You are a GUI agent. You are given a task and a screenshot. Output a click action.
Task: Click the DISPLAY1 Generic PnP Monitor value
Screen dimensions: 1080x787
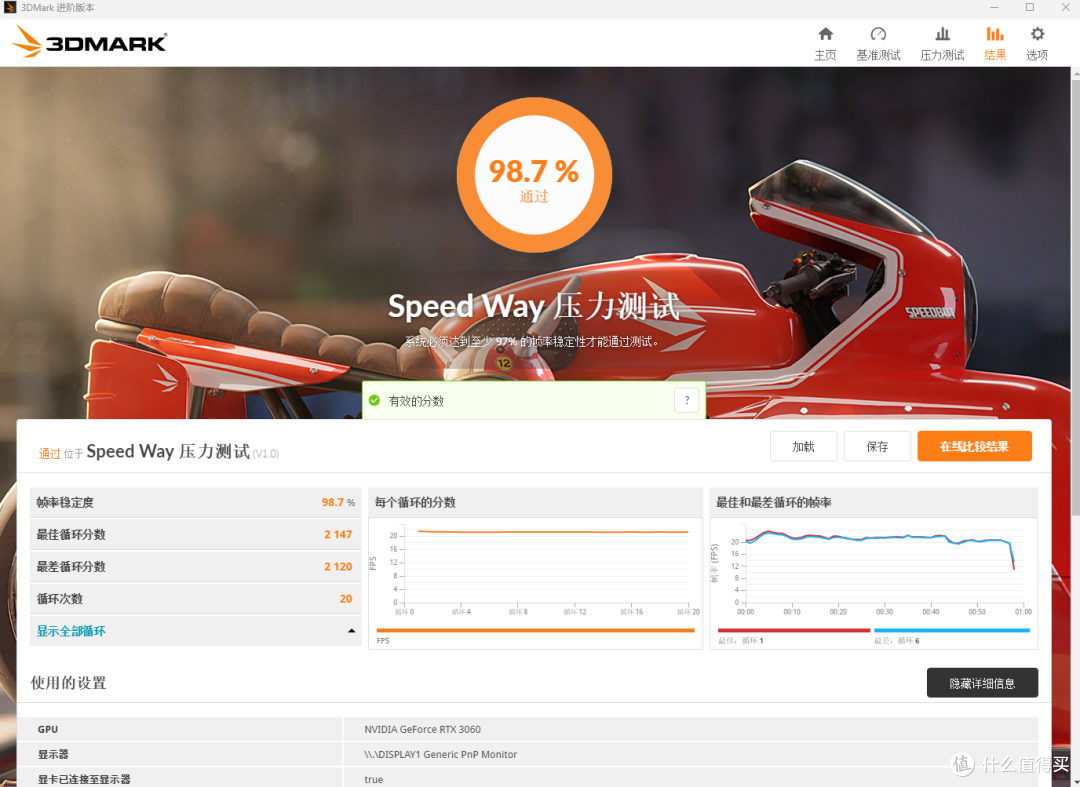pos(441,754)
